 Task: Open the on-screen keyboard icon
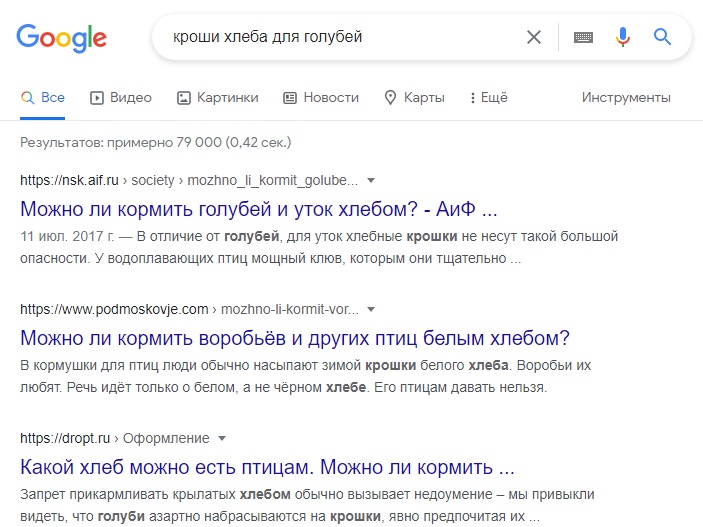pyautogui.click(x=583, y=37)
